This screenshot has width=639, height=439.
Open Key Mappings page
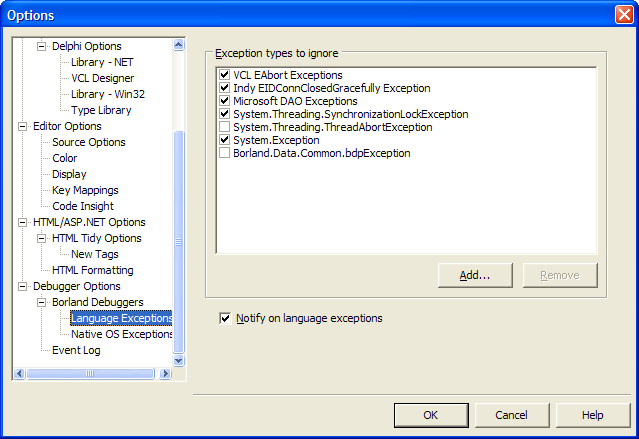click(85, 190)
